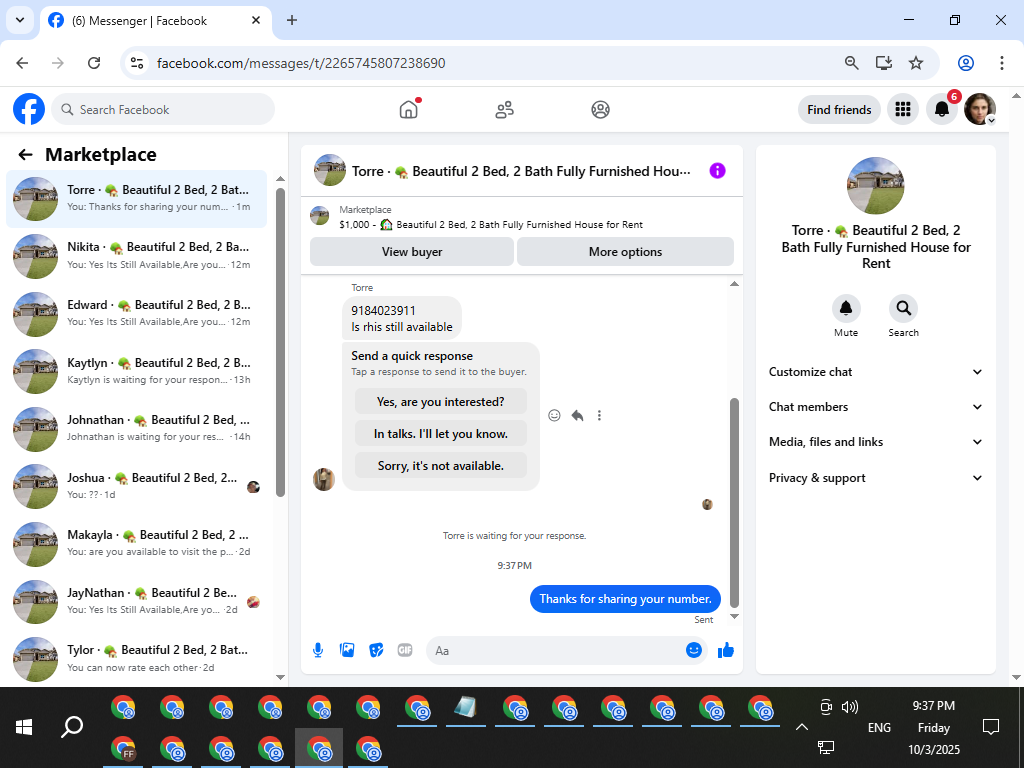Search in conversation magnifier icon
Image resolution: width=1024 pixels, height=768 pixels.
click(903, 308)
